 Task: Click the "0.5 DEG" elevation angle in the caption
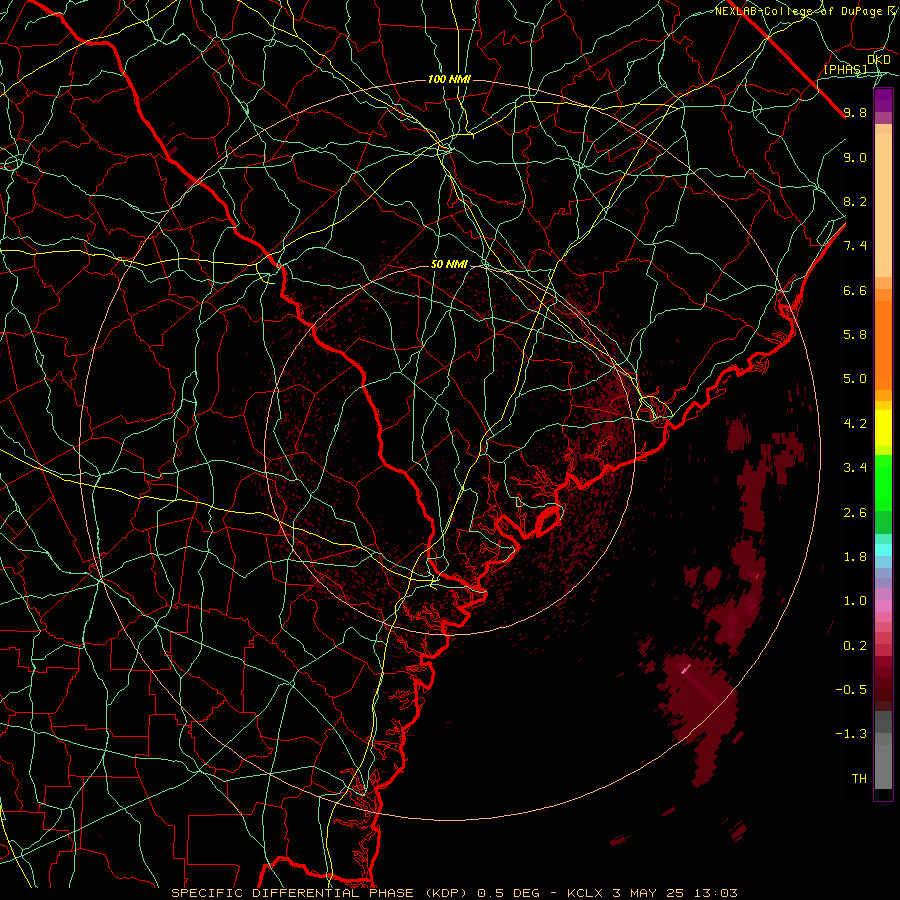point(508,893)
